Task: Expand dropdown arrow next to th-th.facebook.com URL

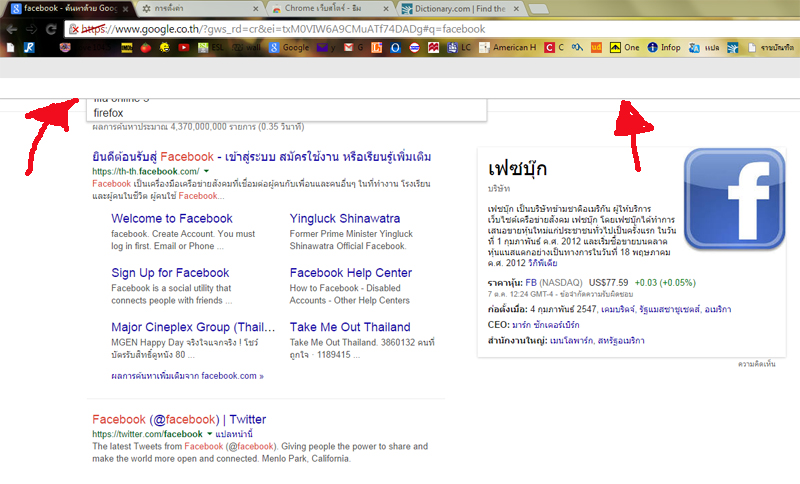Action: [x=206, y=171]
